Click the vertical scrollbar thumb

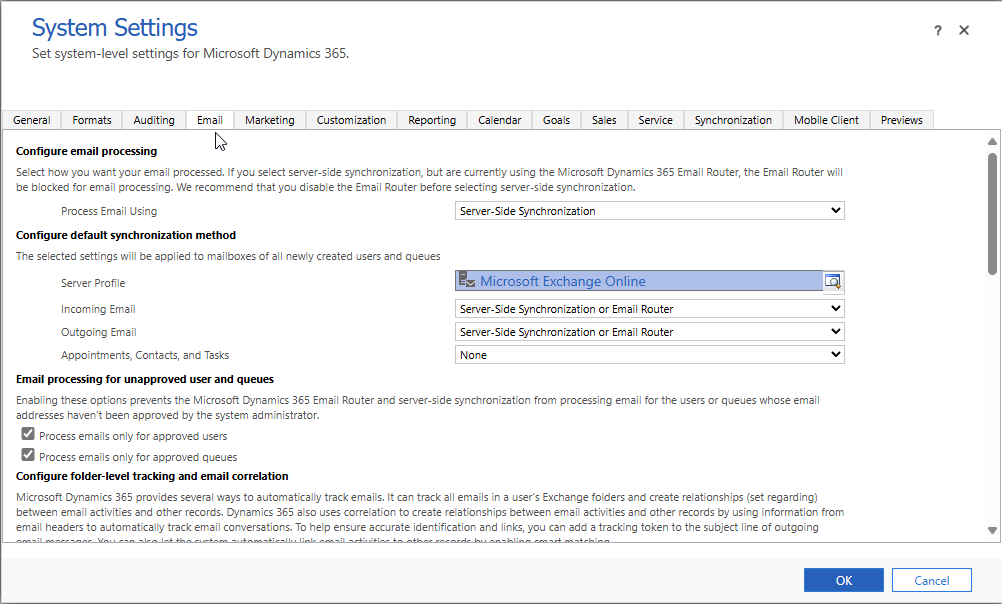pos(992,214)
